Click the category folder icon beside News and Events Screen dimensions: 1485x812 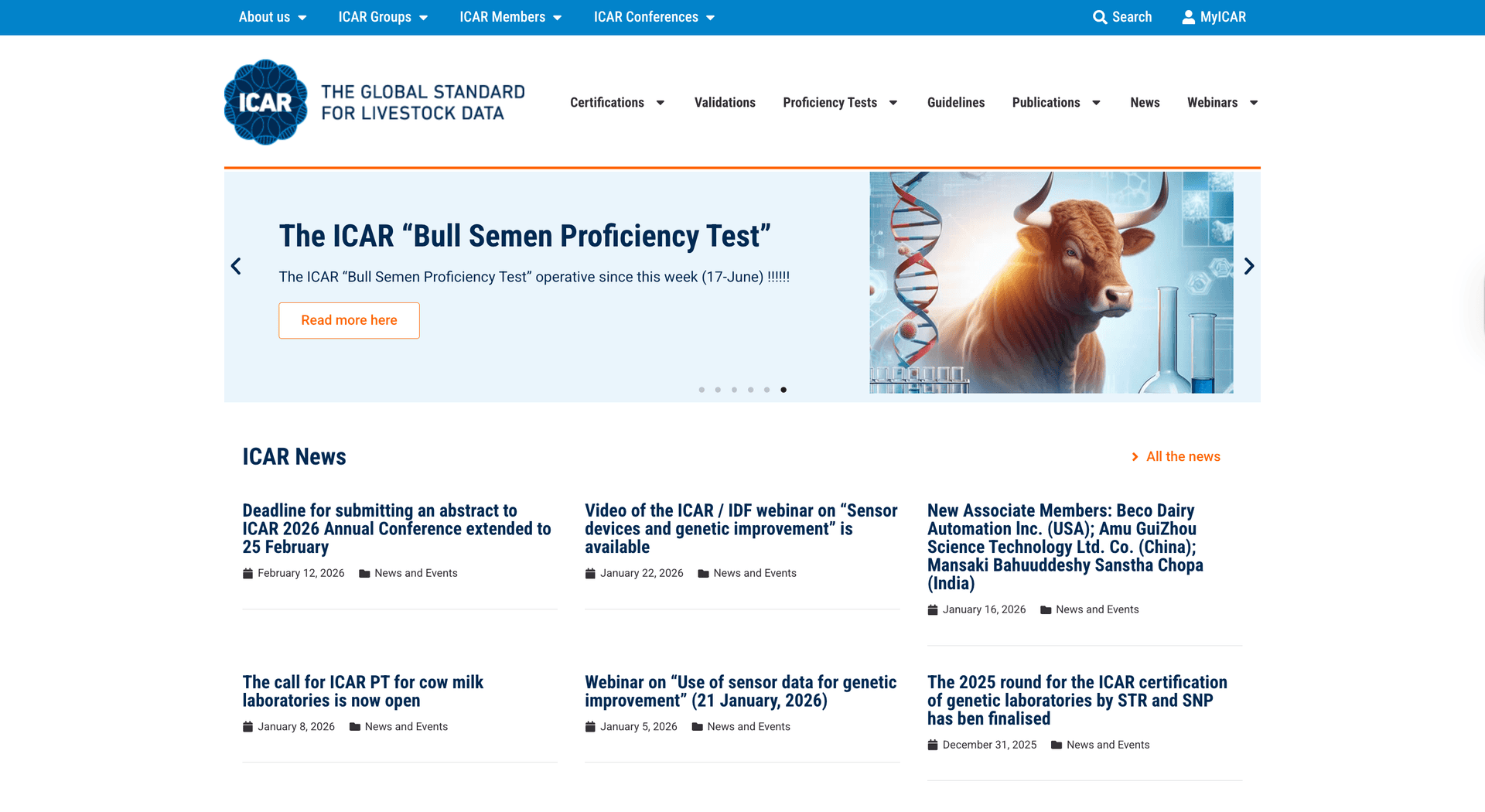pos(364,573)
